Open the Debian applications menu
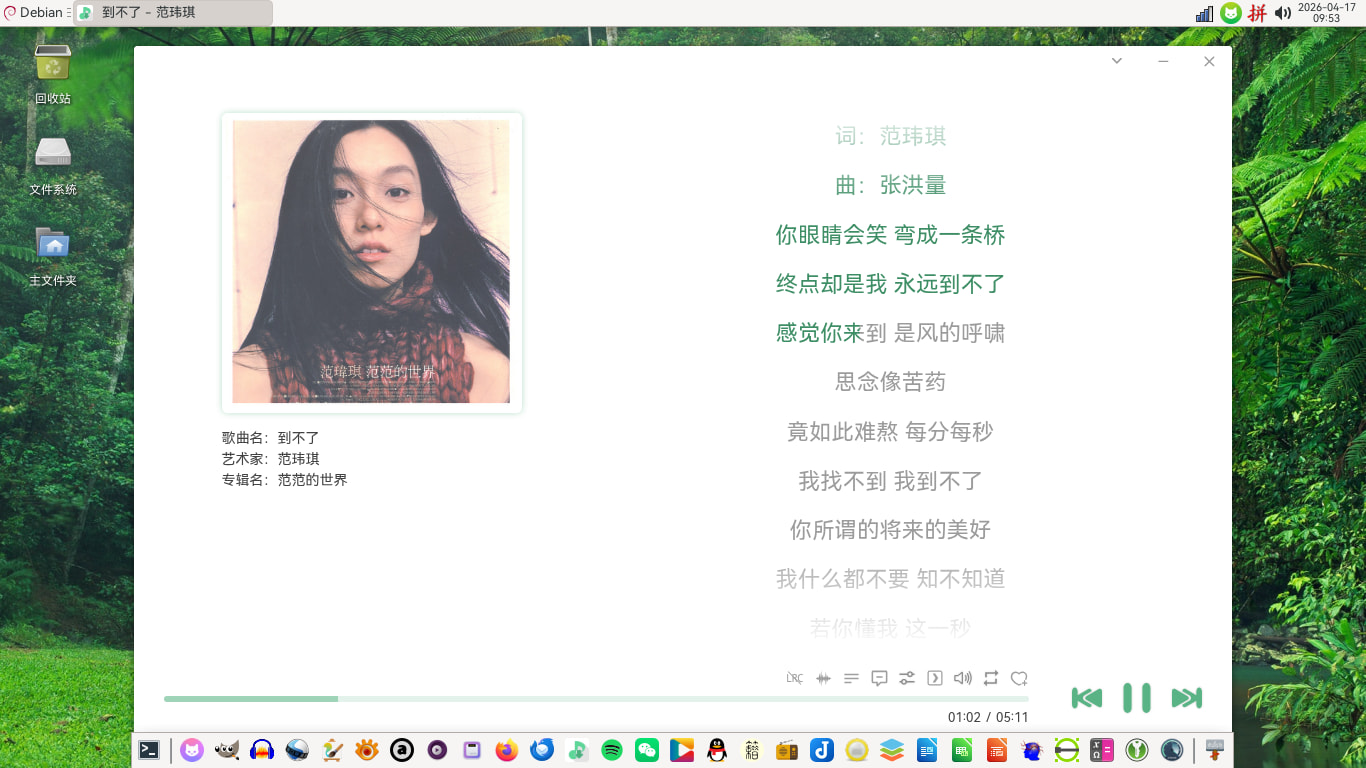The width and height of the screenshot is (1366, 768). (x=34, y=13)
